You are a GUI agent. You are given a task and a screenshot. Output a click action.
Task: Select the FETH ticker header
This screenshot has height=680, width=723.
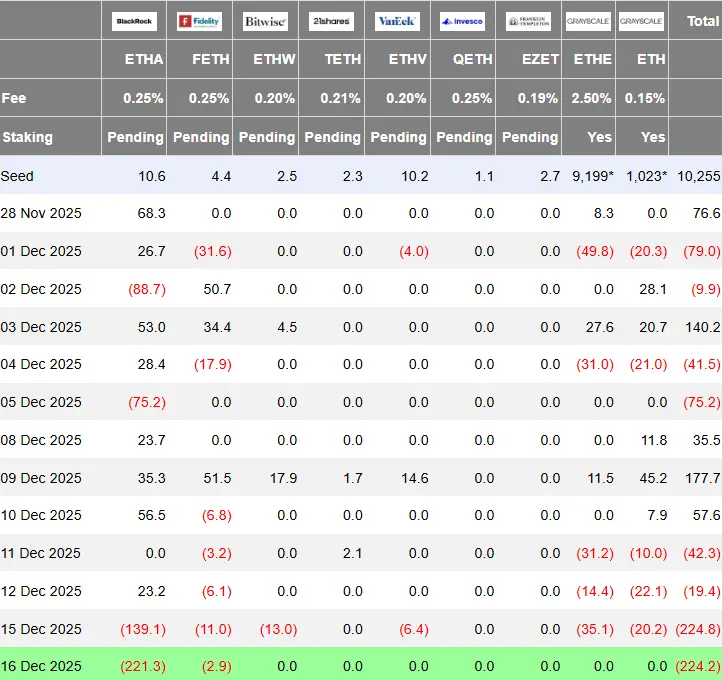(211, 59)
